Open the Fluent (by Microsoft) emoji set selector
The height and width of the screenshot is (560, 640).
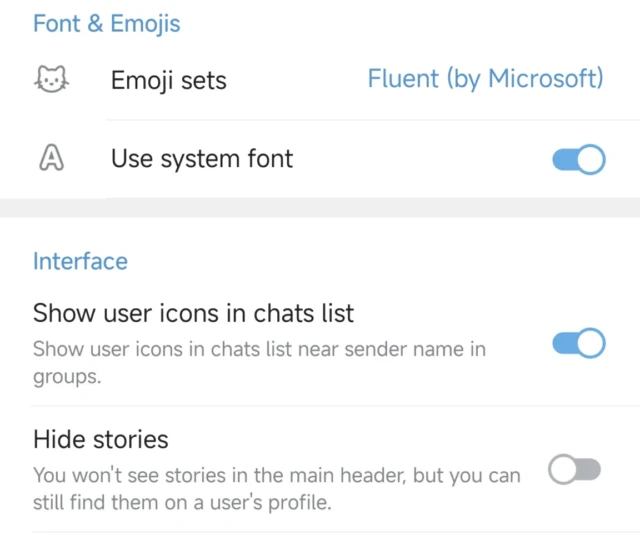click(485, 79)
